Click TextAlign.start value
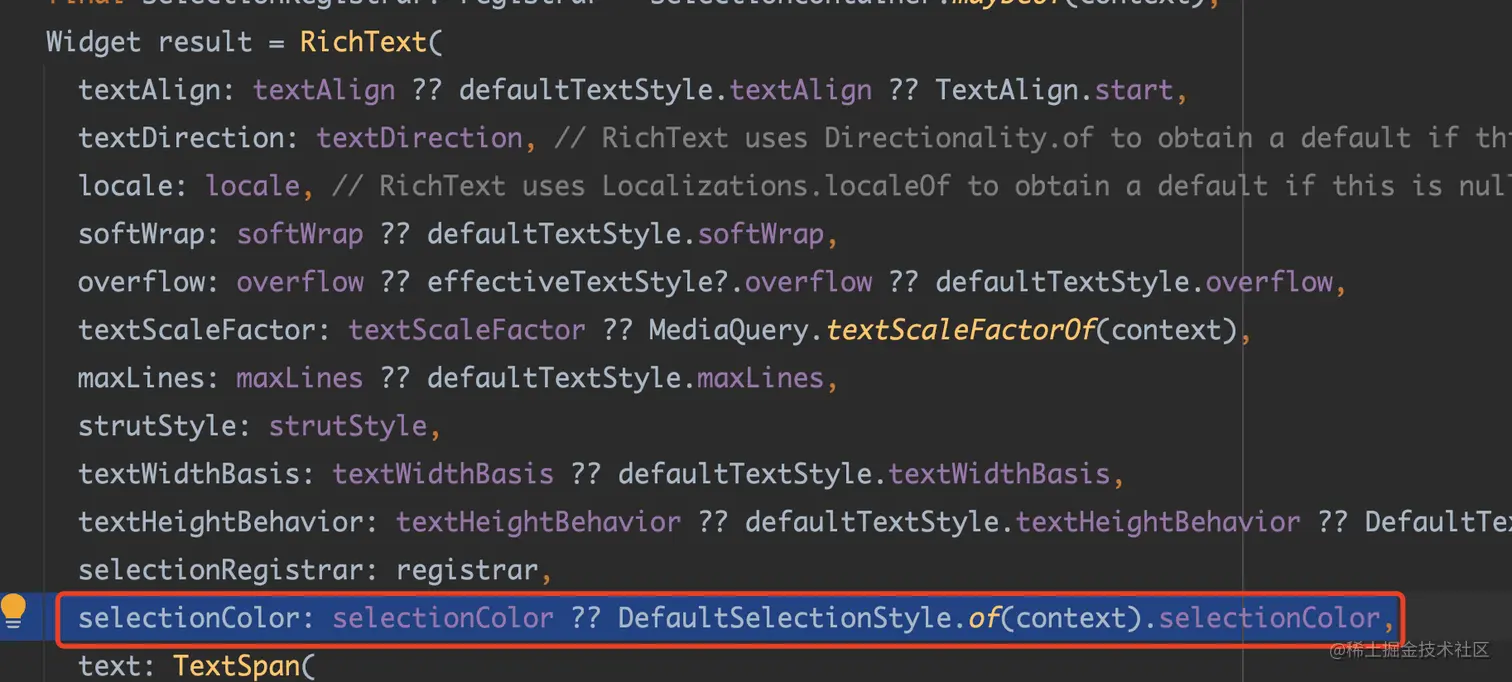1512x682 pixels. point(1053,90)
